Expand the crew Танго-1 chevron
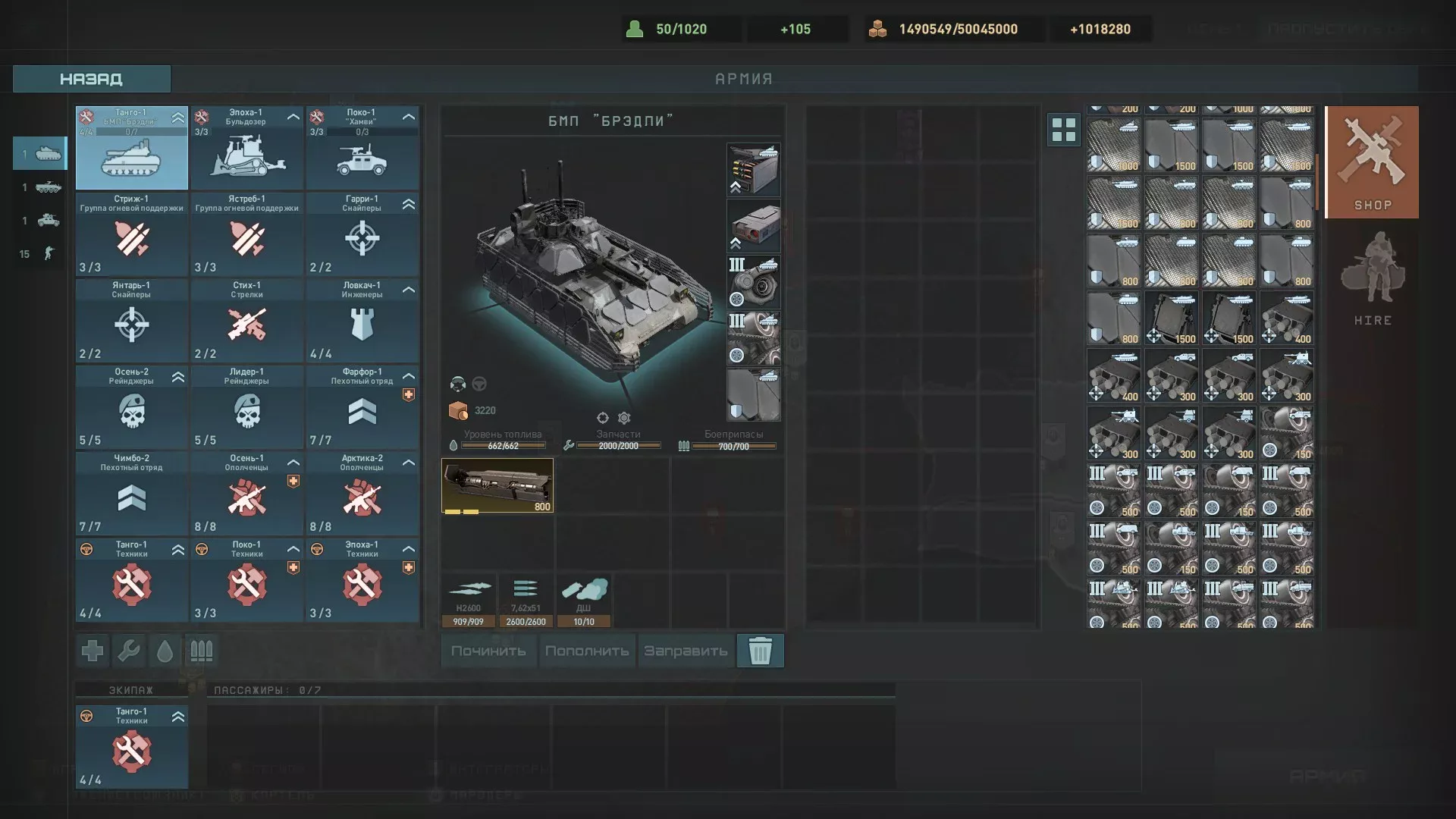 178,717
